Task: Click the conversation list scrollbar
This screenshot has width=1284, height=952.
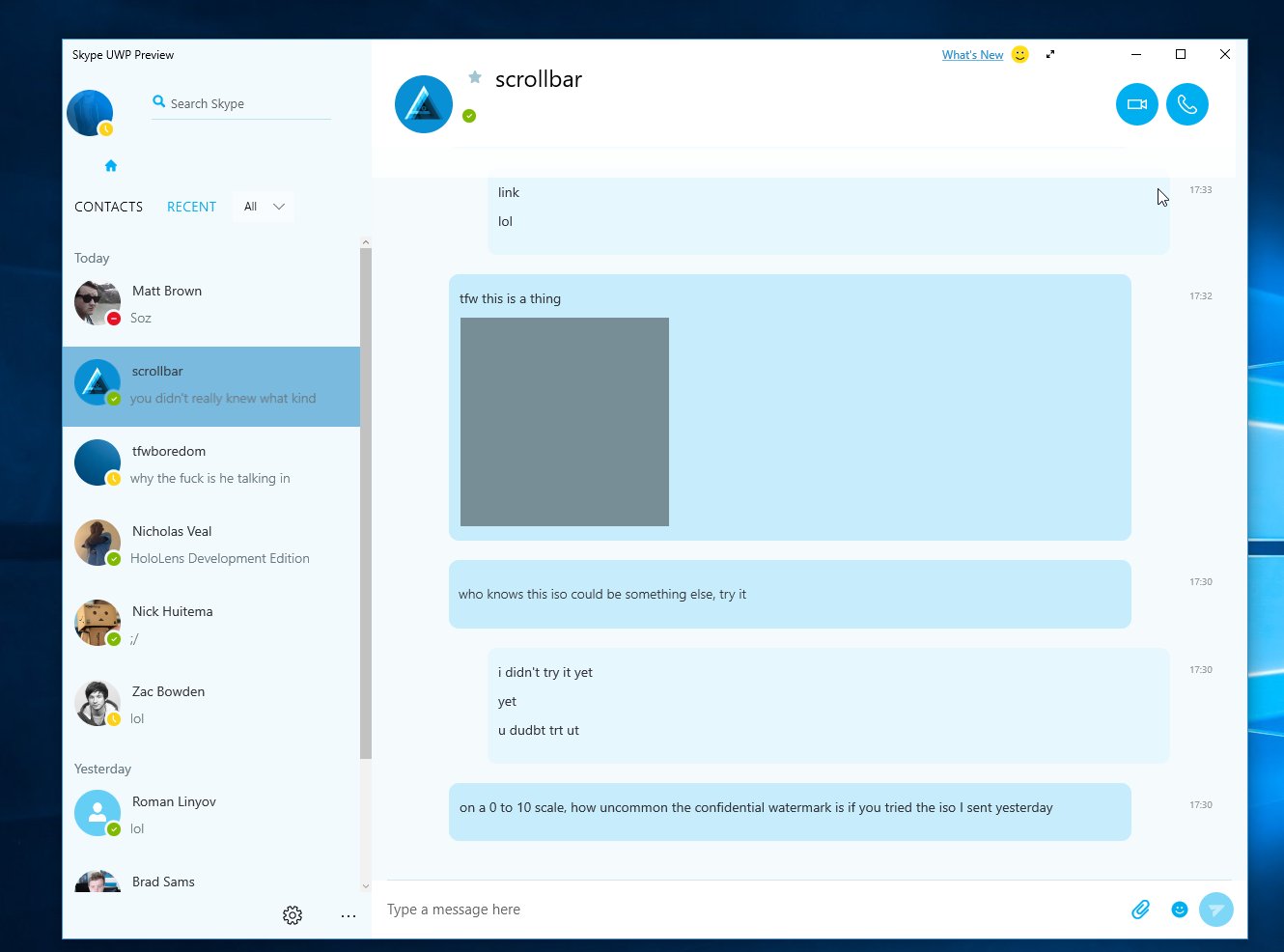Action: pyautogui.click(x=366, y=503)
